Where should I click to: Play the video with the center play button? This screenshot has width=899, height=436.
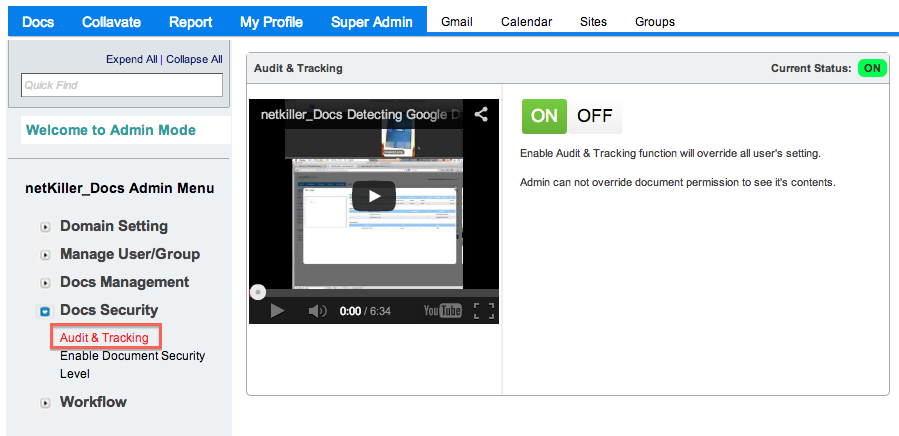tap(374, 196)
